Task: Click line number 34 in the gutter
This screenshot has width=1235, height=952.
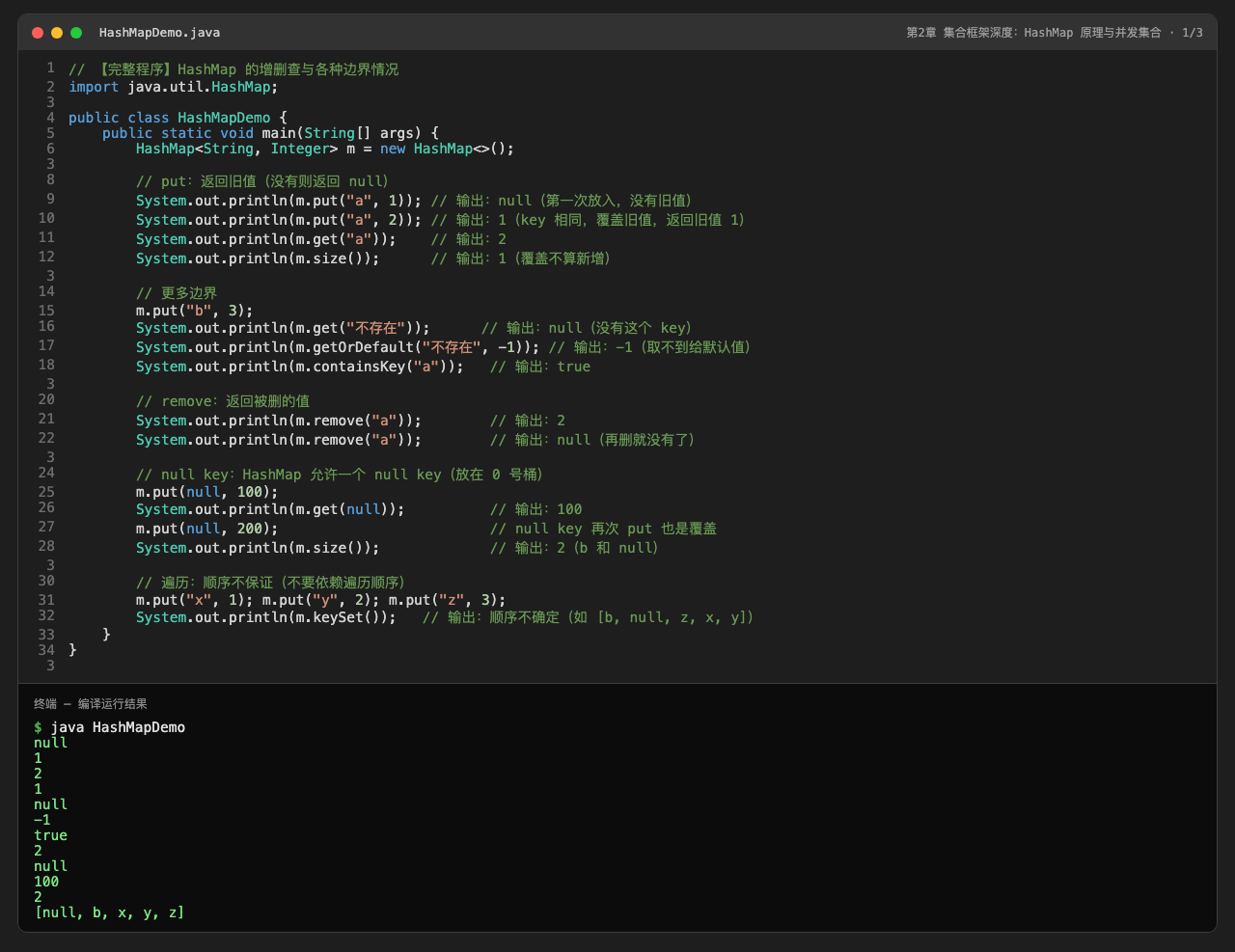Action: (46, 650)
